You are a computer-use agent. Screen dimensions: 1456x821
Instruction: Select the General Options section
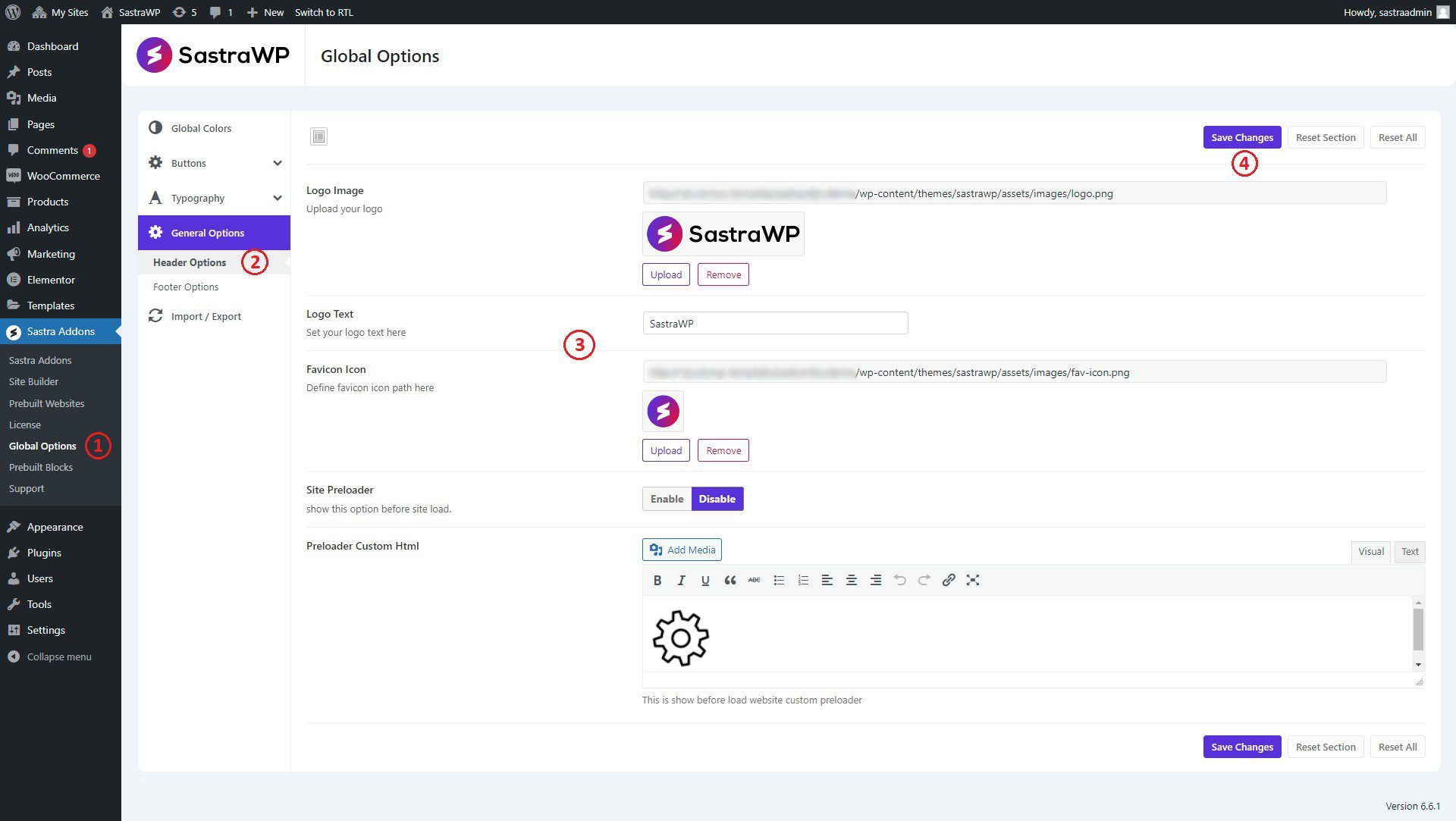[214, 233]
